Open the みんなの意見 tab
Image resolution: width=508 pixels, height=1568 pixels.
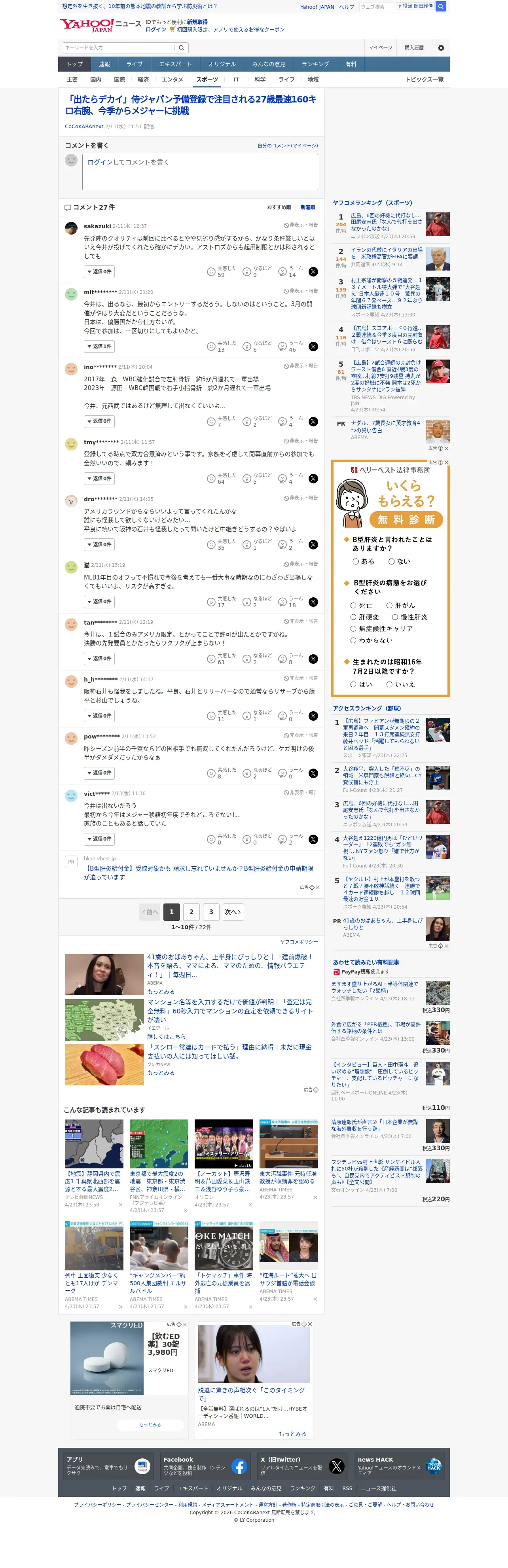click(x=269, y=64)
